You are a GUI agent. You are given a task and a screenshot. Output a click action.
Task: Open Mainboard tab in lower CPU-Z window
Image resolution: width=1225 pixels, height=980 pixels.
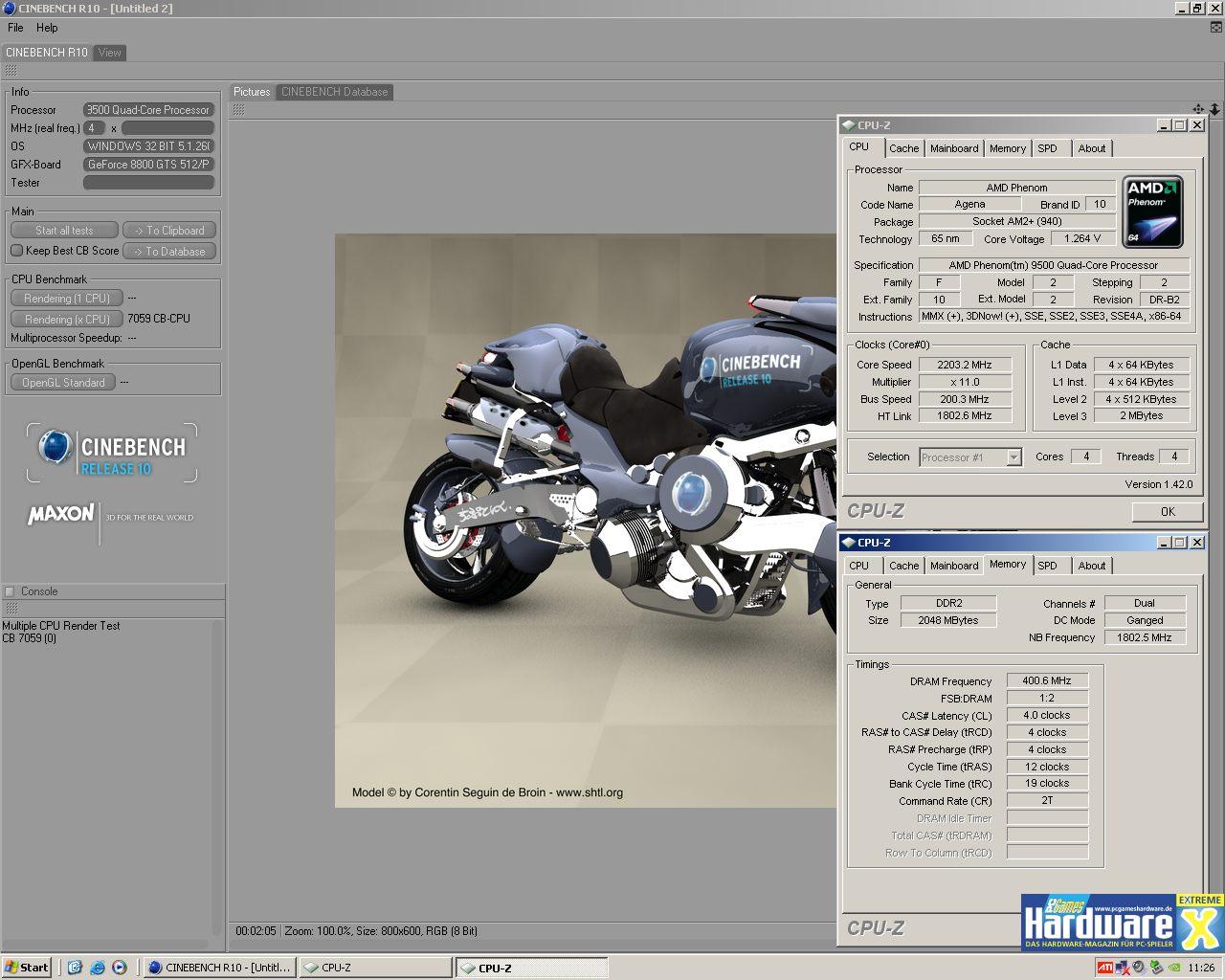[954, 566]
